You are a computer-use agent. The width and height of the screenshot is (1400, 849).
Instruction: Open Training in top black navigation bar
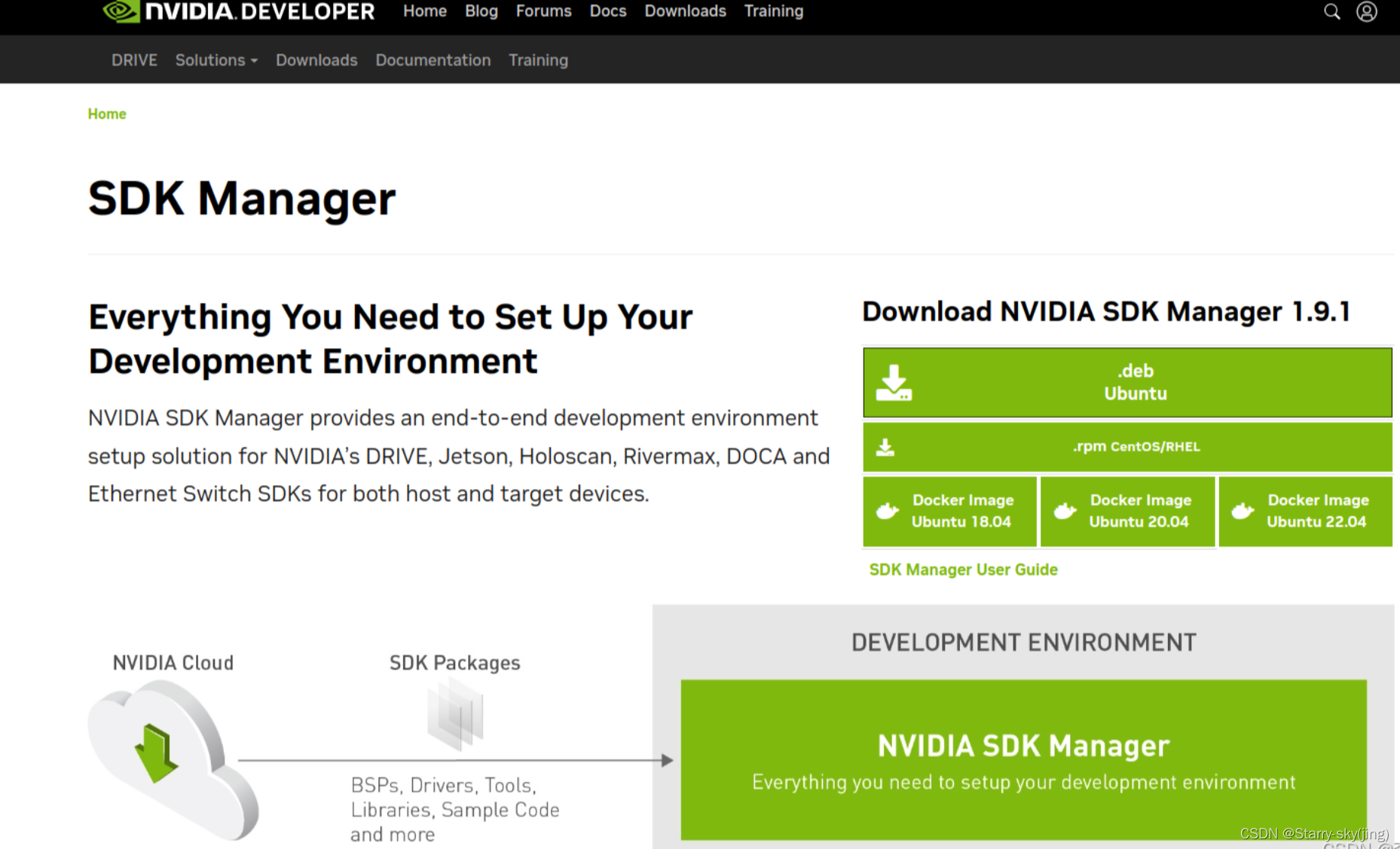774,11
